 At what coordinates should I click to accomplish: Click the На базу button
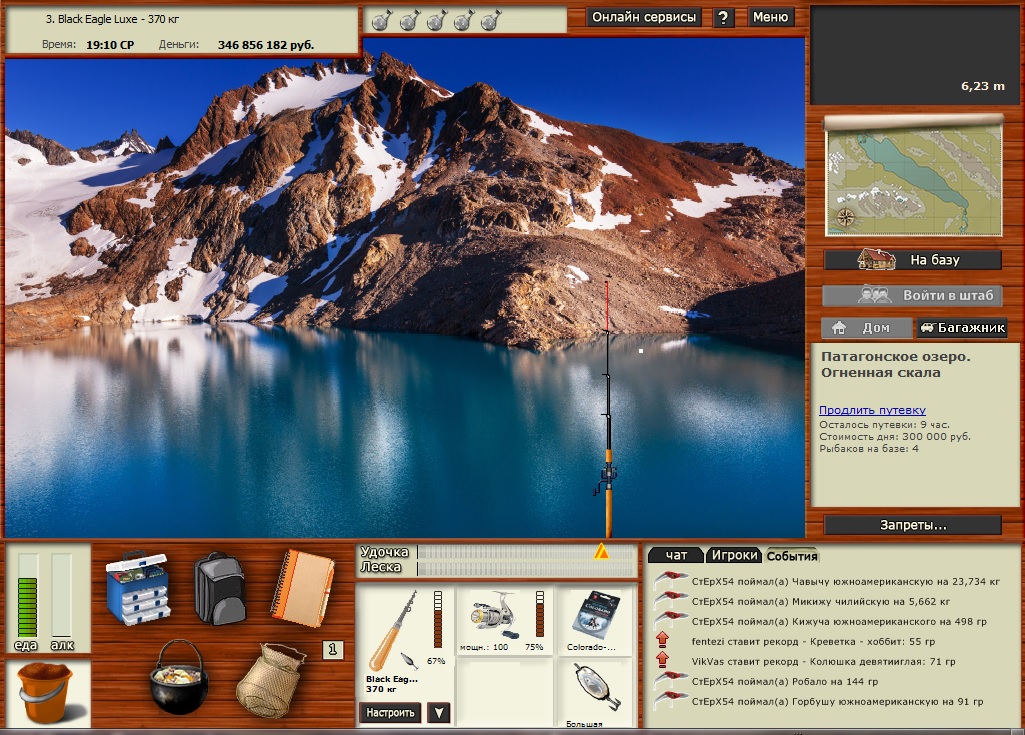click(913, 260)
